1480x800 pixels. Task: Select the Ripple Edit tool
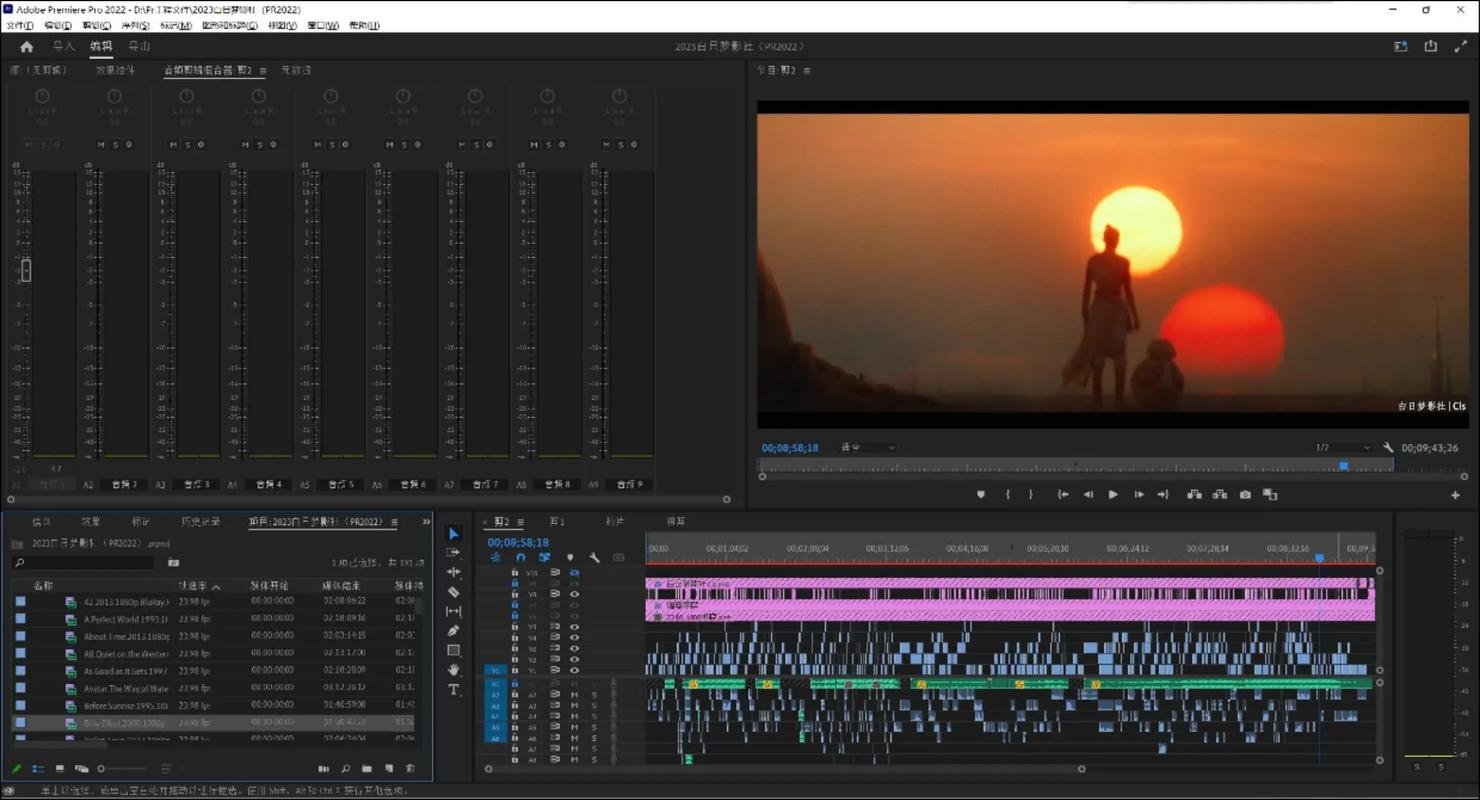(453, 572)
